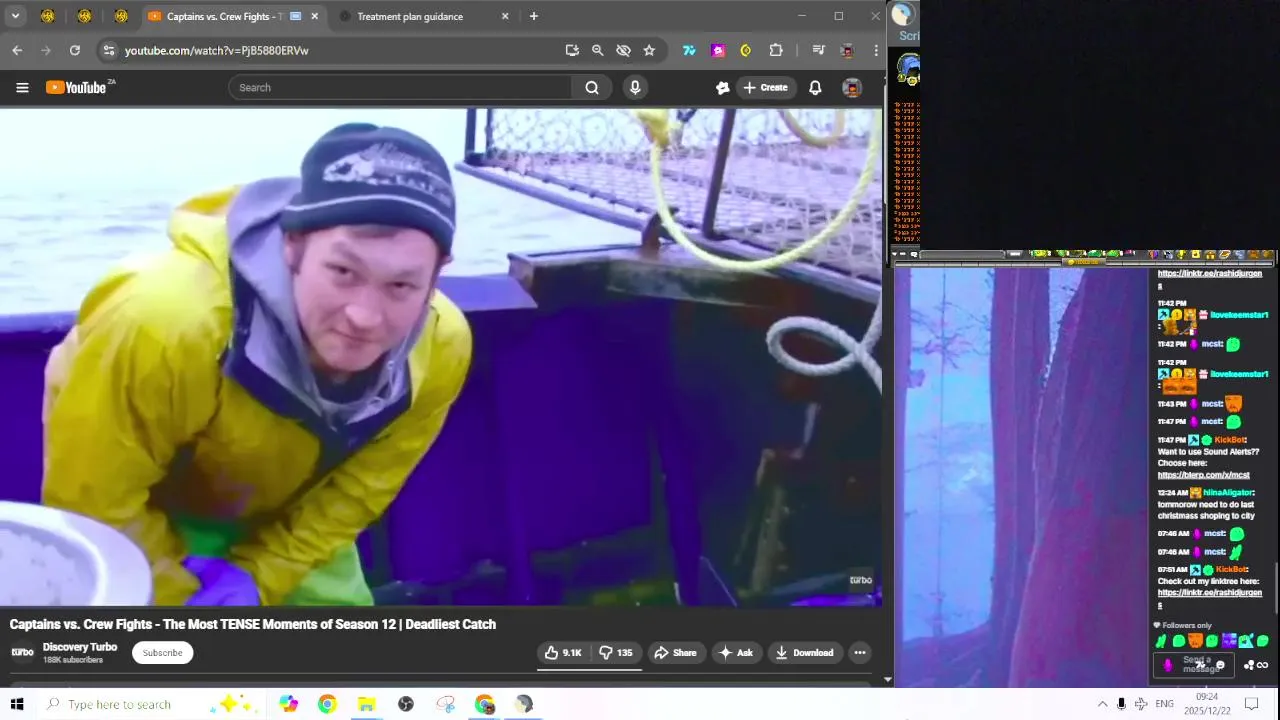Image resolution: width=1280 pixels, height=720 pixels.
Task: Open Windows notification center icon
Action: (1251, 704)
